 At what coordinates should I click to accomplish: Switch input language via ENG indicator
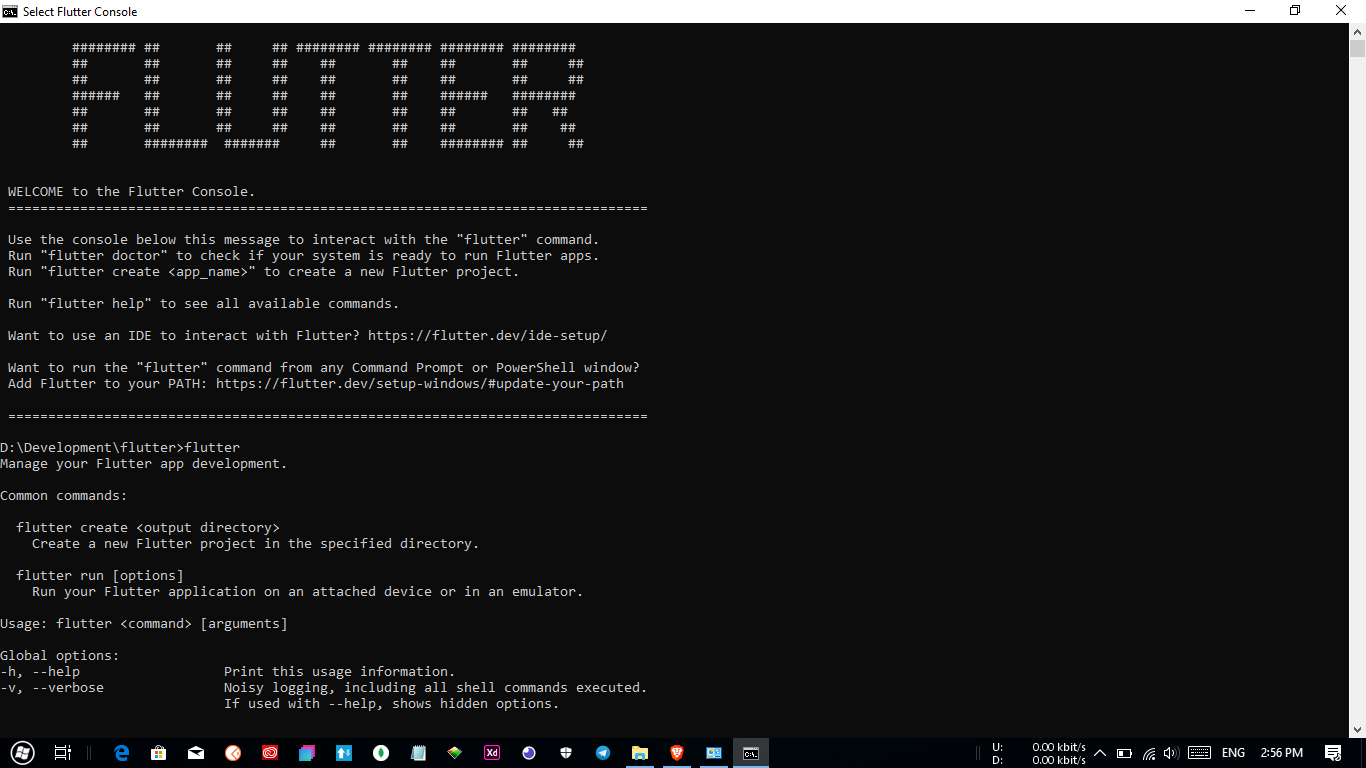[x=1233, y=753]
